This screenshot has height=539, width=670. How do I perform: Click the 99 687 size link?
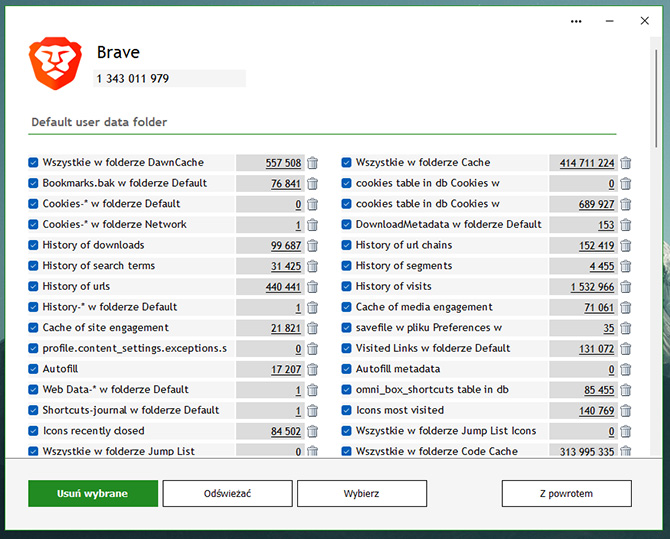click(x=286, y=245)
